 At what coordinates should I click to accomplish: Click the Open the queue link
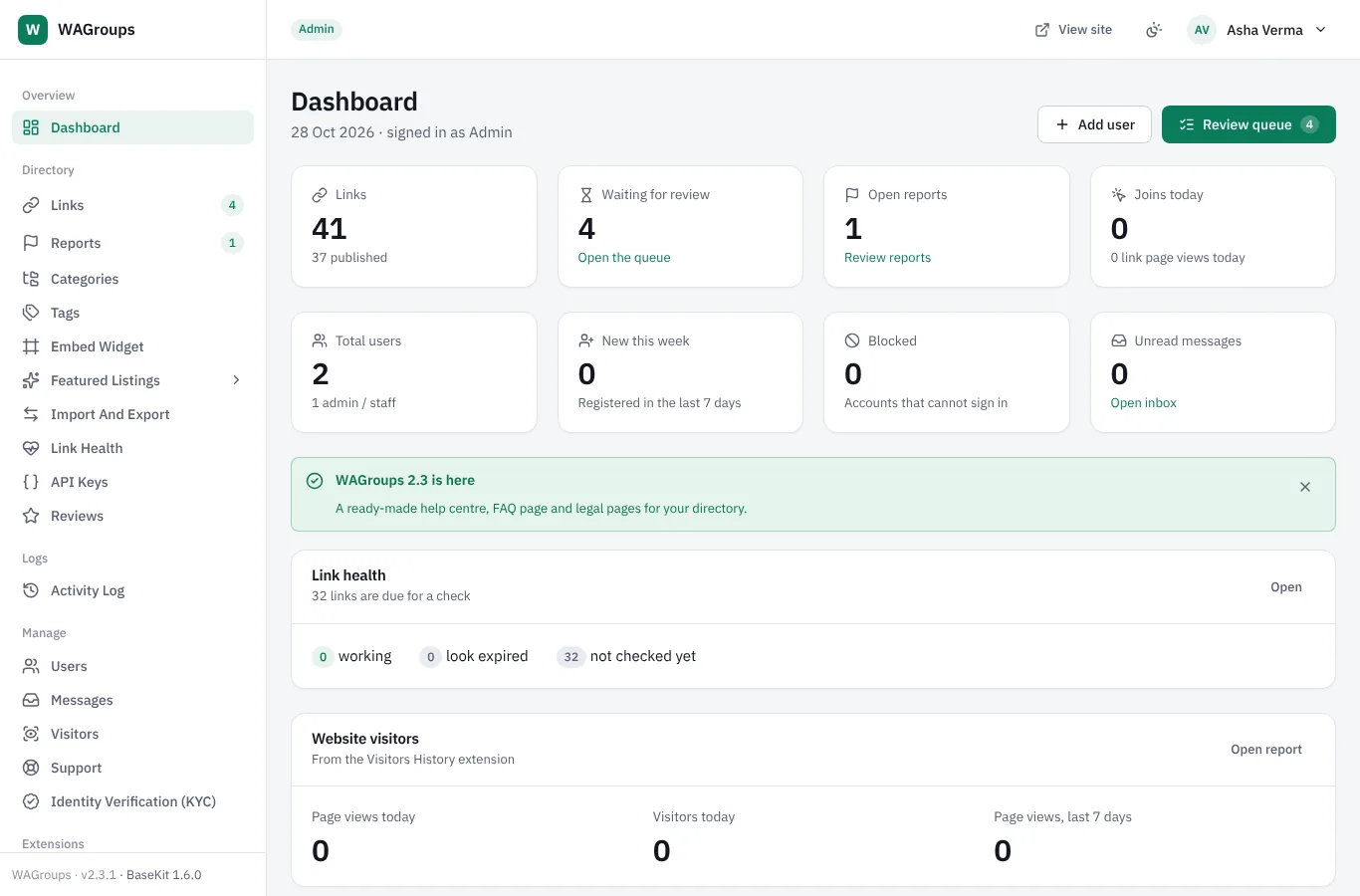[x=624, y=257]
